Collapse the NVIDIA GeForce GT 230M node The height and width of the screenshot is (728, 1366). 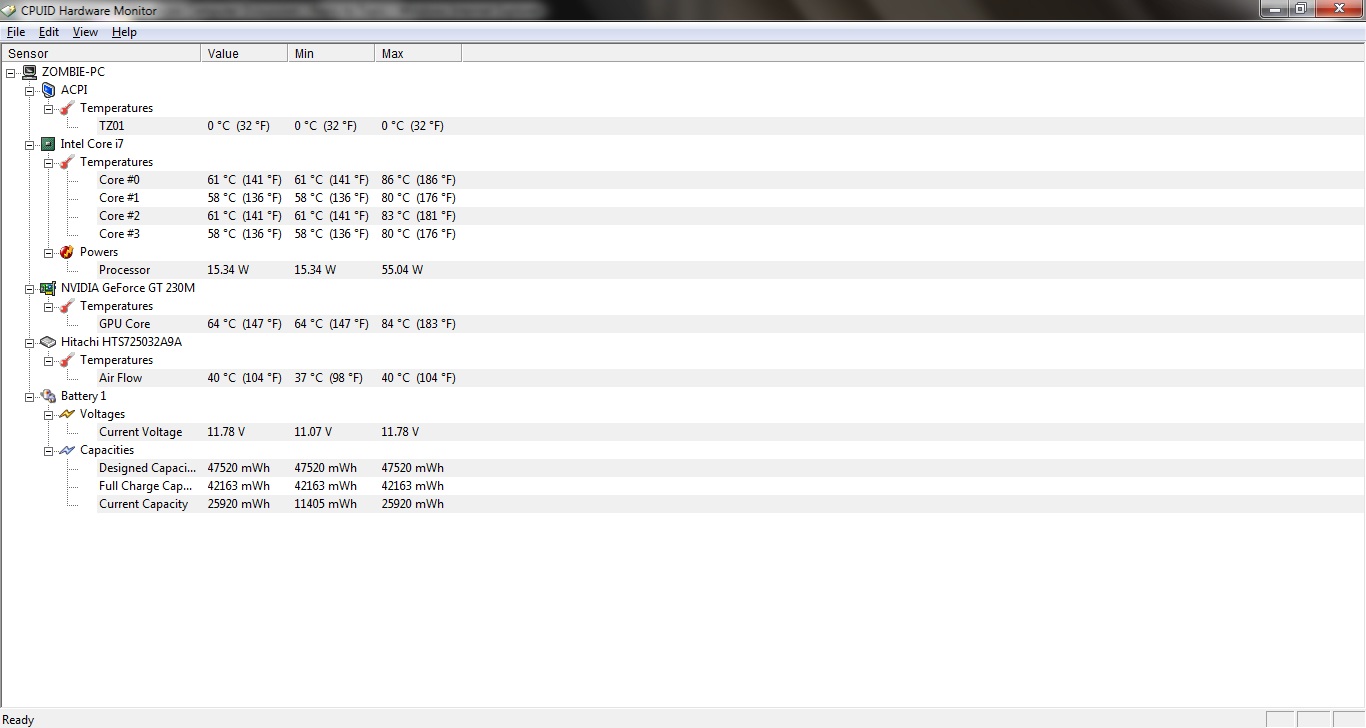(30, 288)
